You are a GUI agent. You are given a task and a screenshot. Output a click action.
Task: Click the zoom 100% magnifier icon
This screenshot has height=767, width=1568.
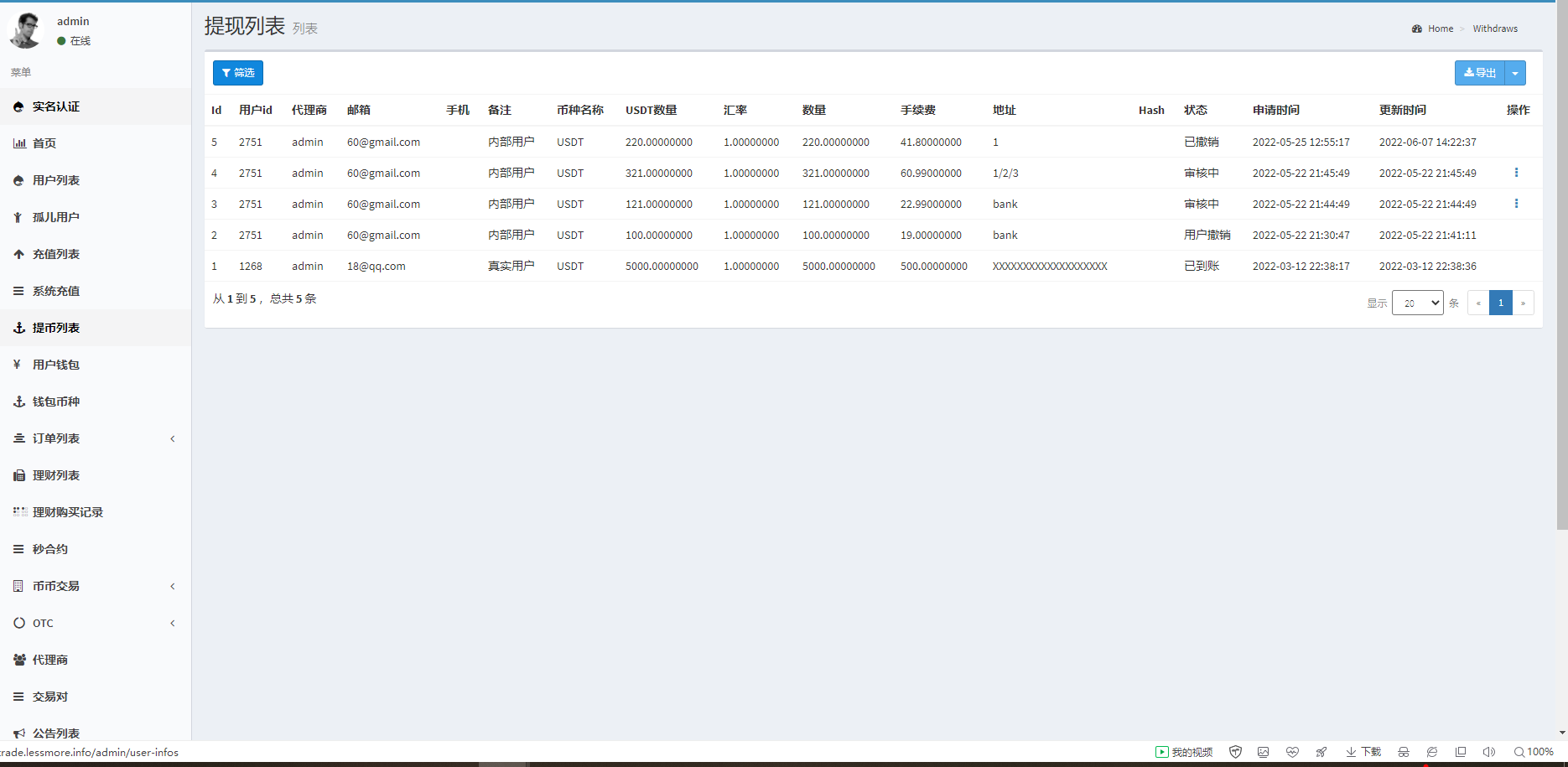pos(1519,752)
